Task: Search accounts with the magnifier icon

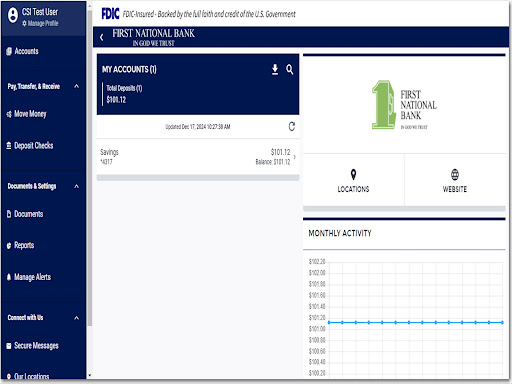Action: (x=289, y=70)
